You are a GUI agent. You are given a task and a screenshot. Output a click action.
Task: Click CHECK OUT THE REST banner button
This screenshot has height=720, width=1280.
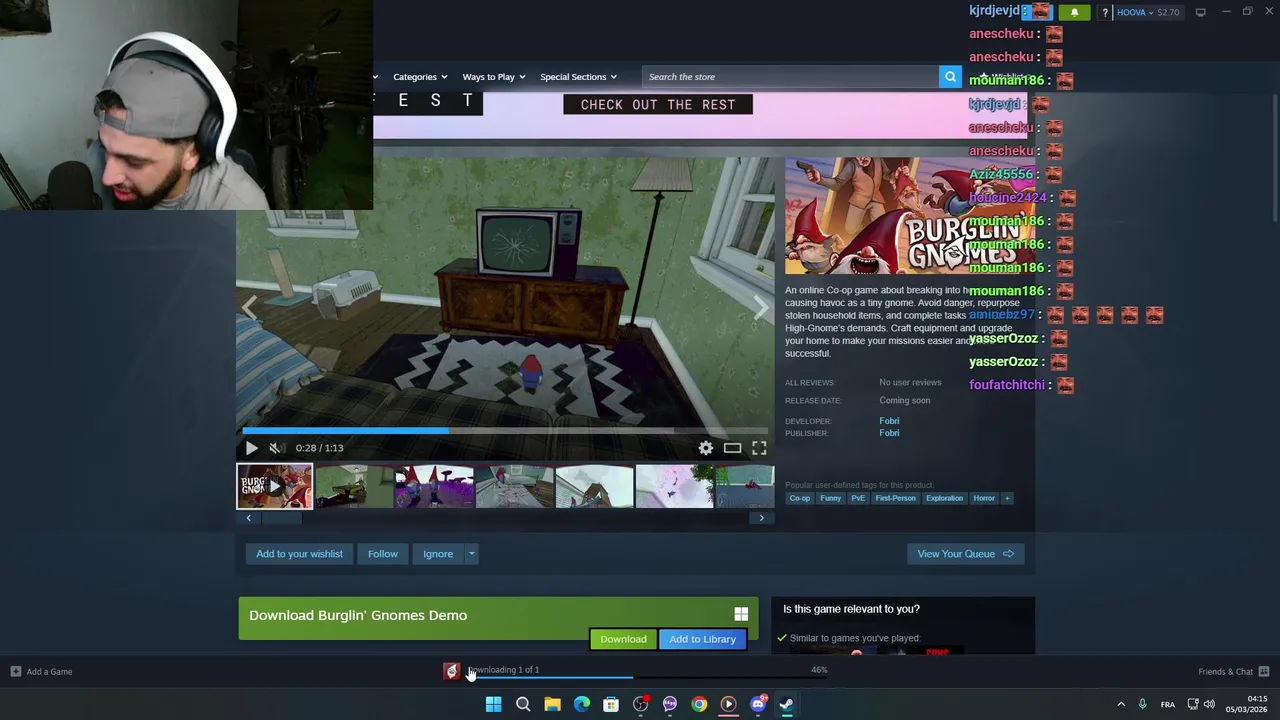(x=658, y=104)
